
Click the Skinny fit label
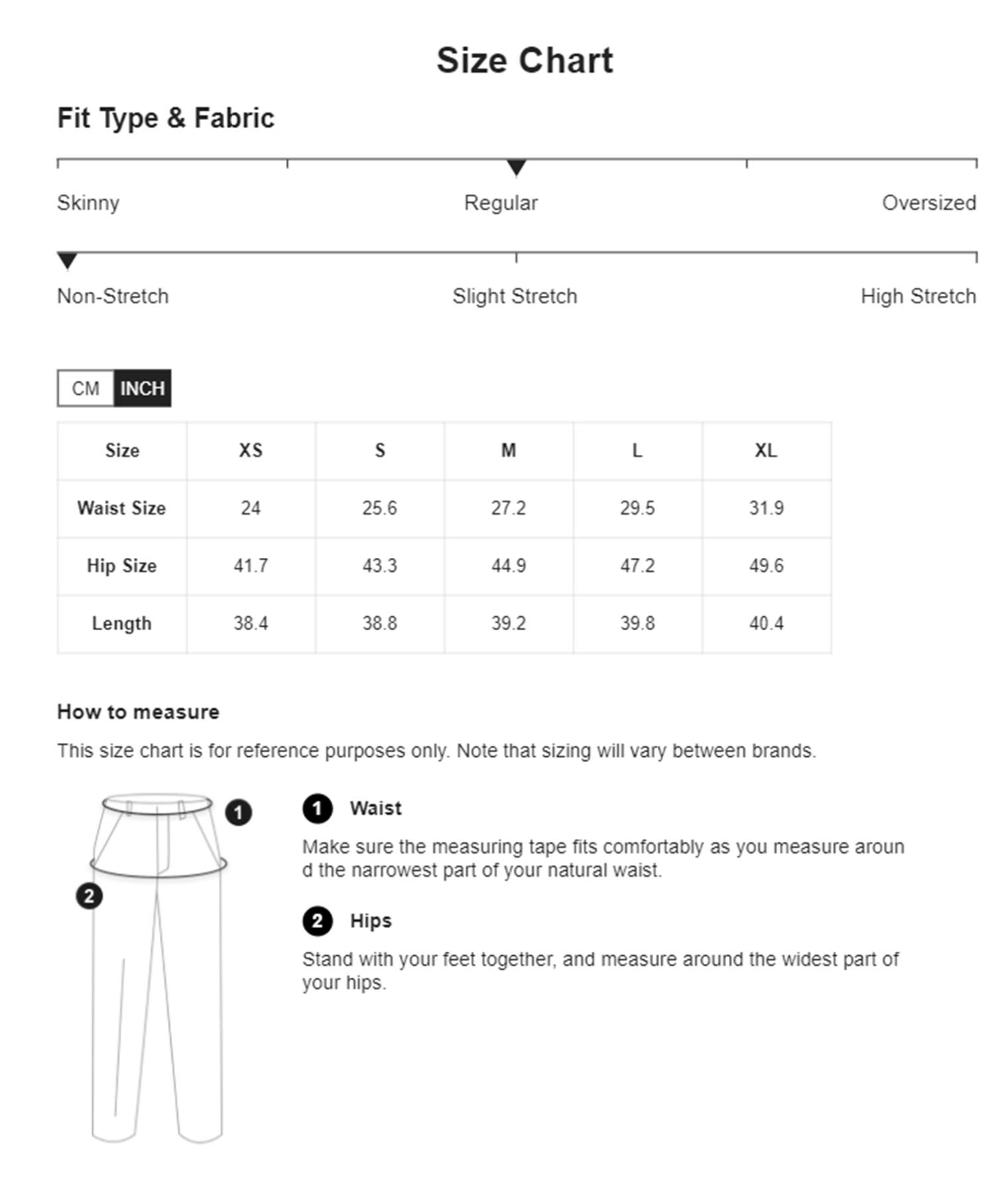click(88, 203)
